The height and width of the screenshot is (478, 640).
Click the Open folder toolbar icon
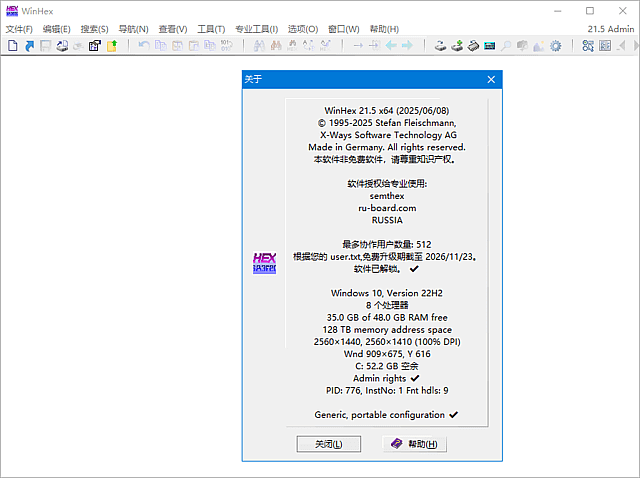[112, 45]
